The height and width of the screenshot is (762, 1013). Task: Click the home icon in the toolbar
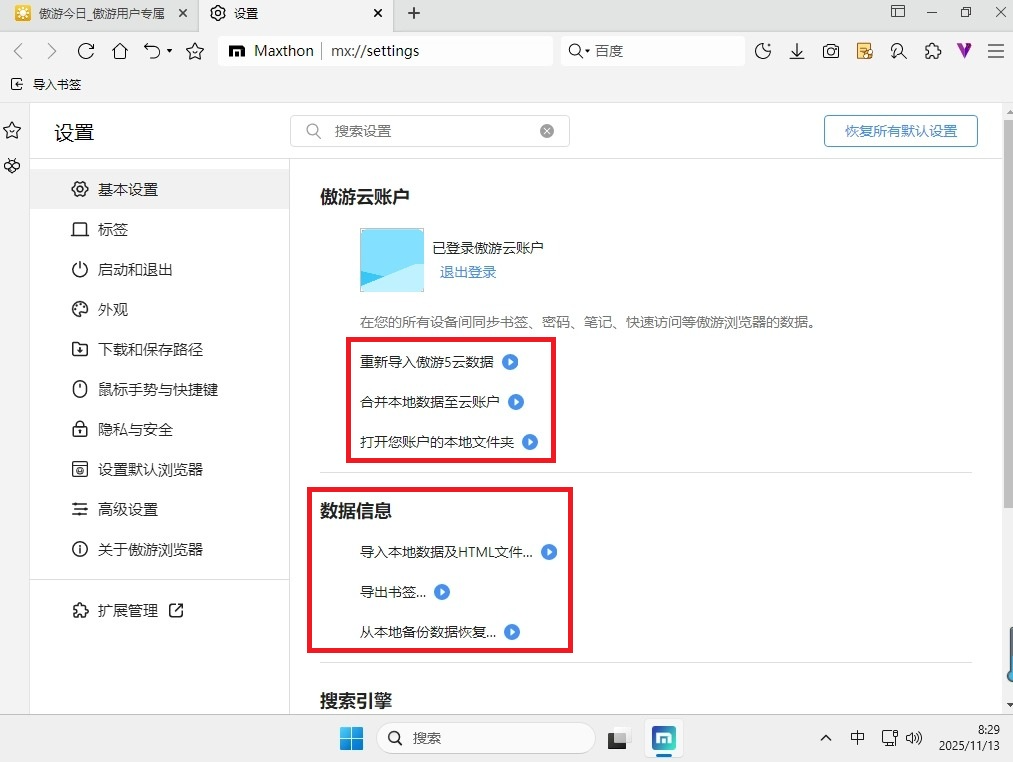point(120,51)
